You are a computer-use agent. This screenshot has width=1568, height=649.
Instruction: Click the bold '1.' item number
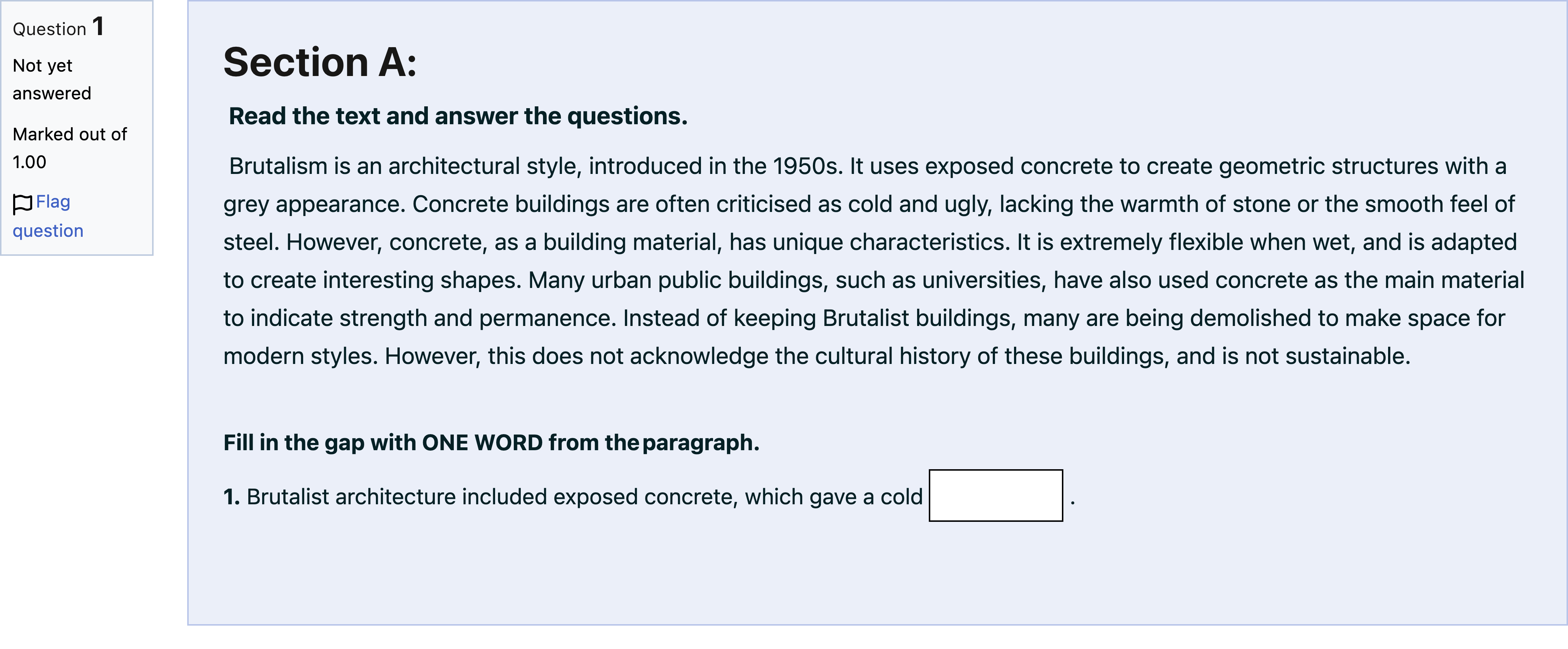(x=232, y=497)
